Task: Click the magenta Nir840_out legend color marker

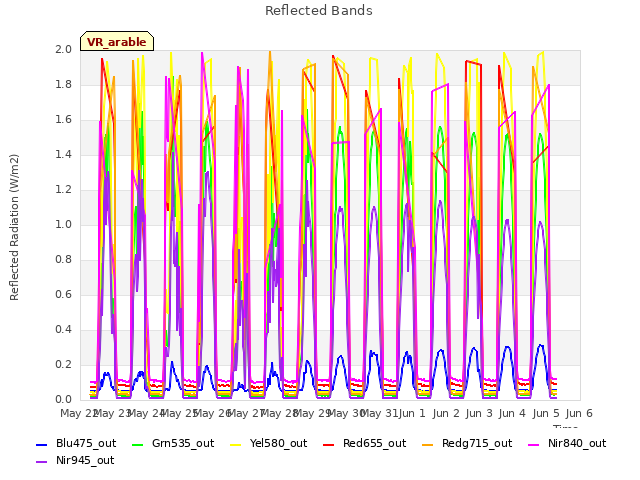Action: coord(534,444)
